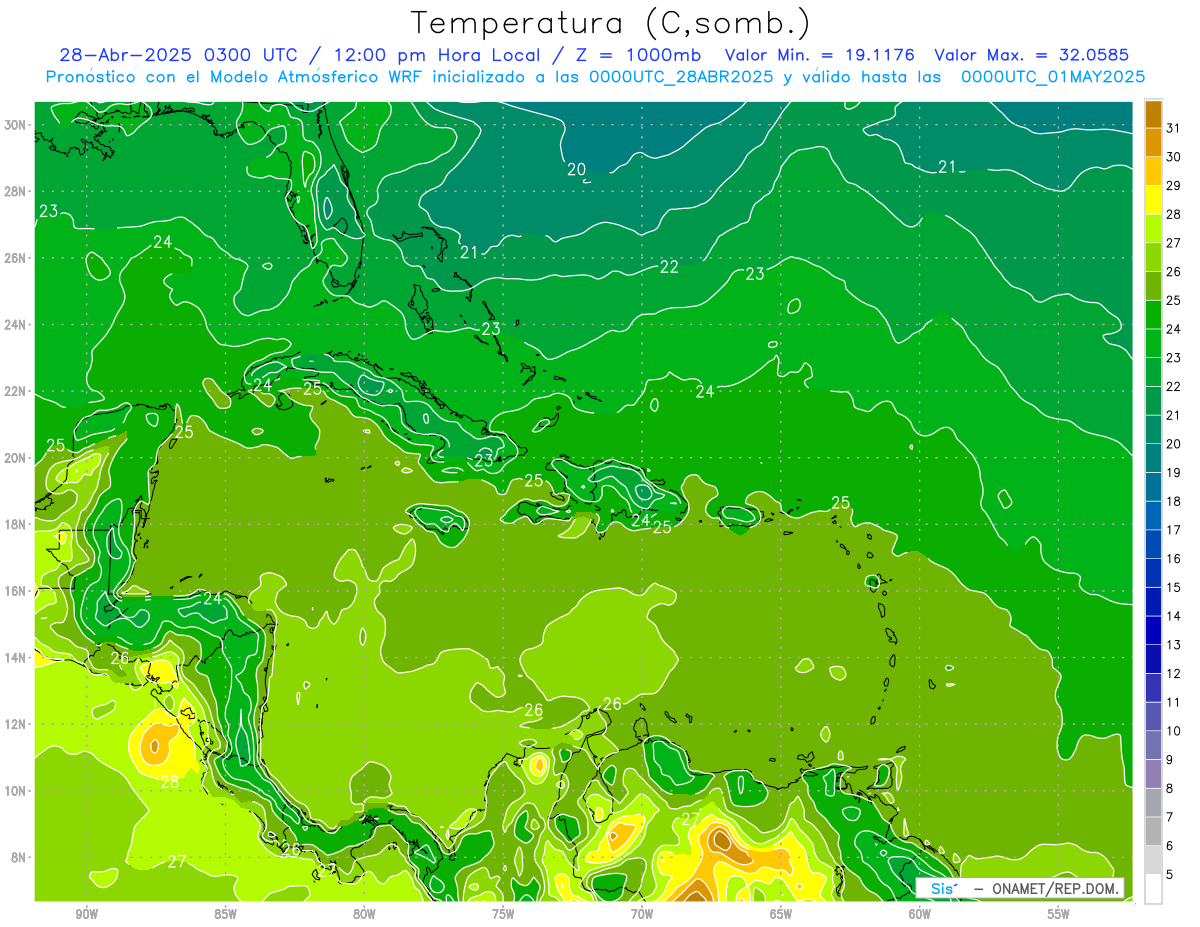
Task: Click the 55W longitude axis label
Action: tap(1059, 914)
